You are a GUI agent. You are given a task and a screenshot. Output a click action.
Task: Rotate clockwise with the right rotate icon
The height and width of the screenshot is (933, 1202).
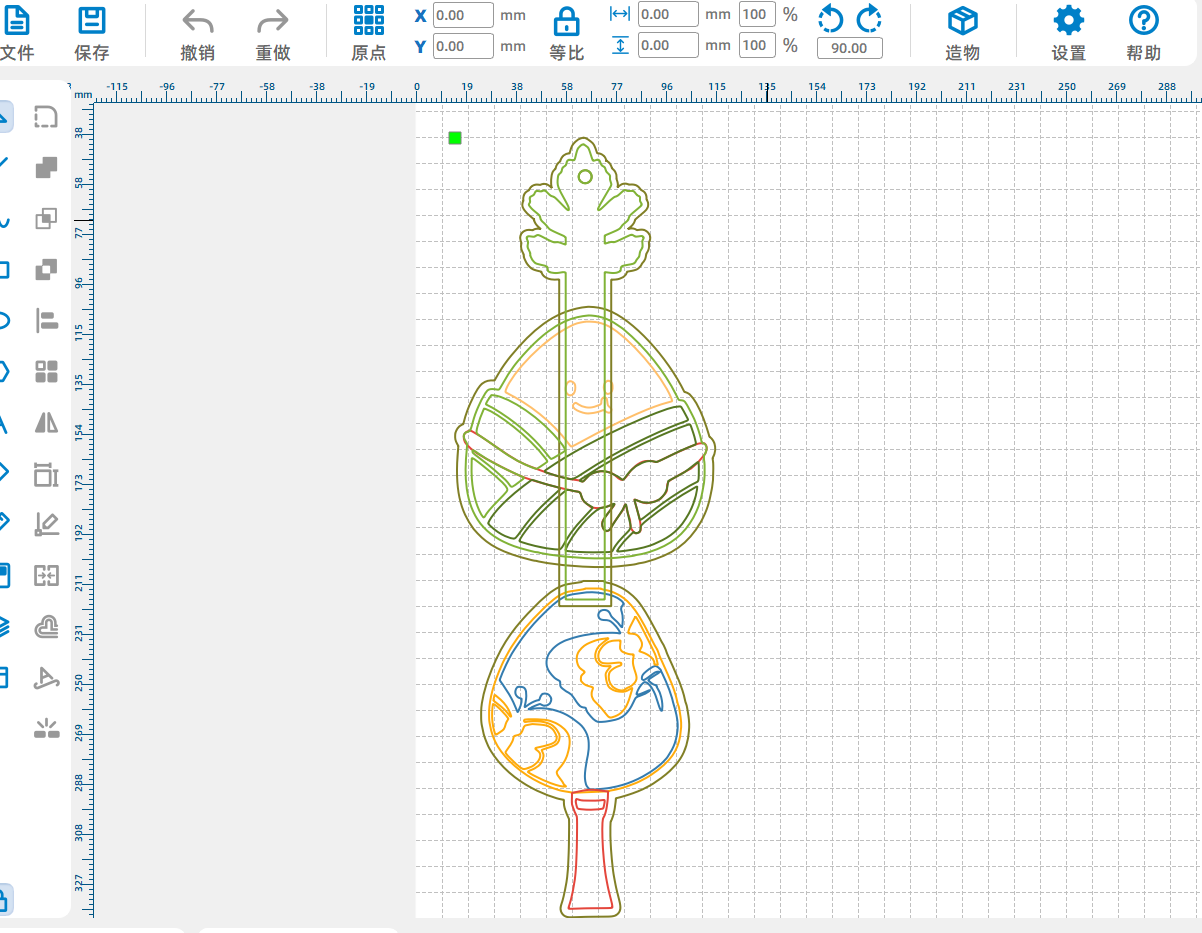869,18
